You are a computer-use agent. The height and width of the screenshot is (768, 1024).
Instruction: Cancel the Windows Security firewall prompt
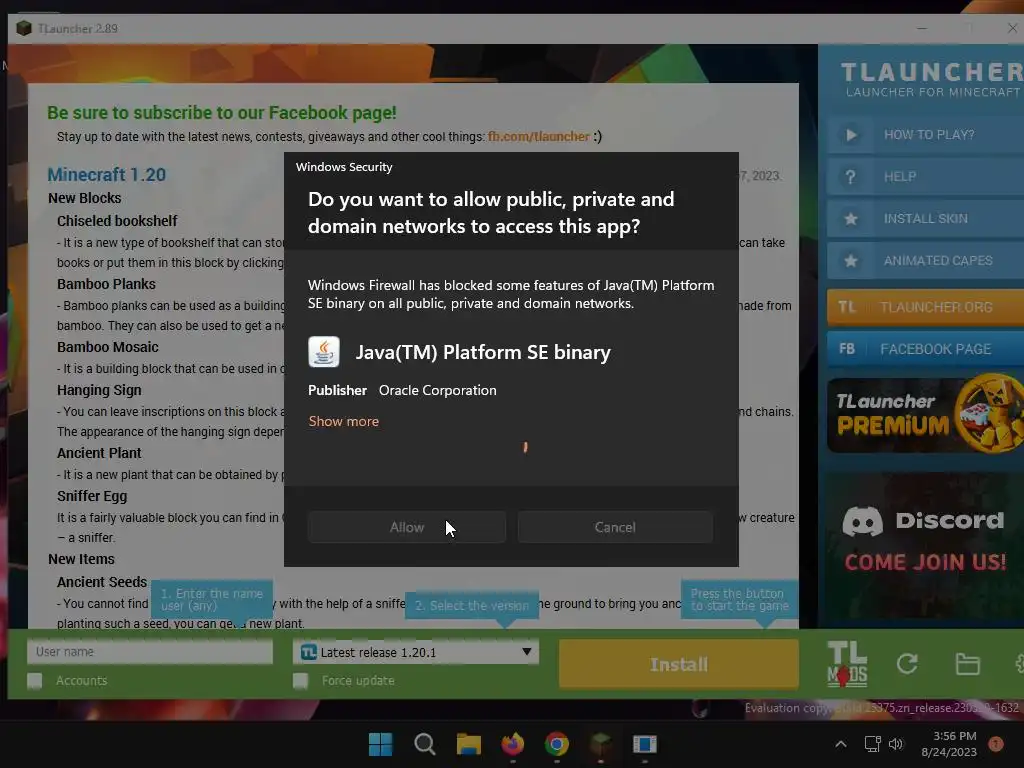point(615,527)
